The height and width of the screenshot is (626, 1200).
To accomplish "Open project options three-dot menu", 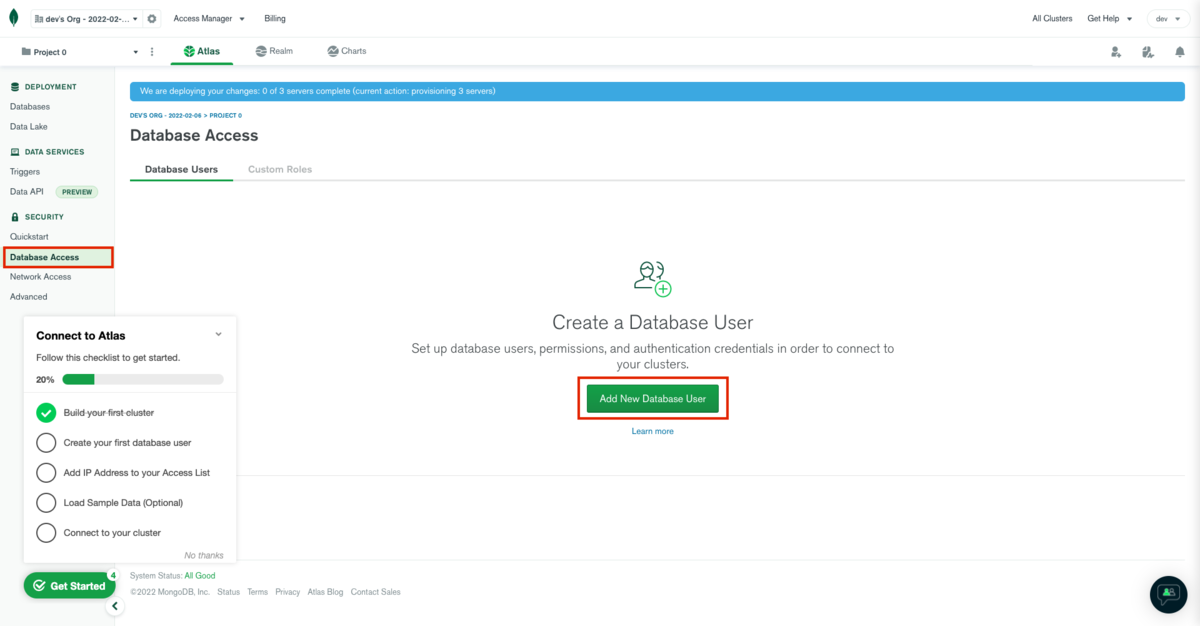I will [152, 51].
